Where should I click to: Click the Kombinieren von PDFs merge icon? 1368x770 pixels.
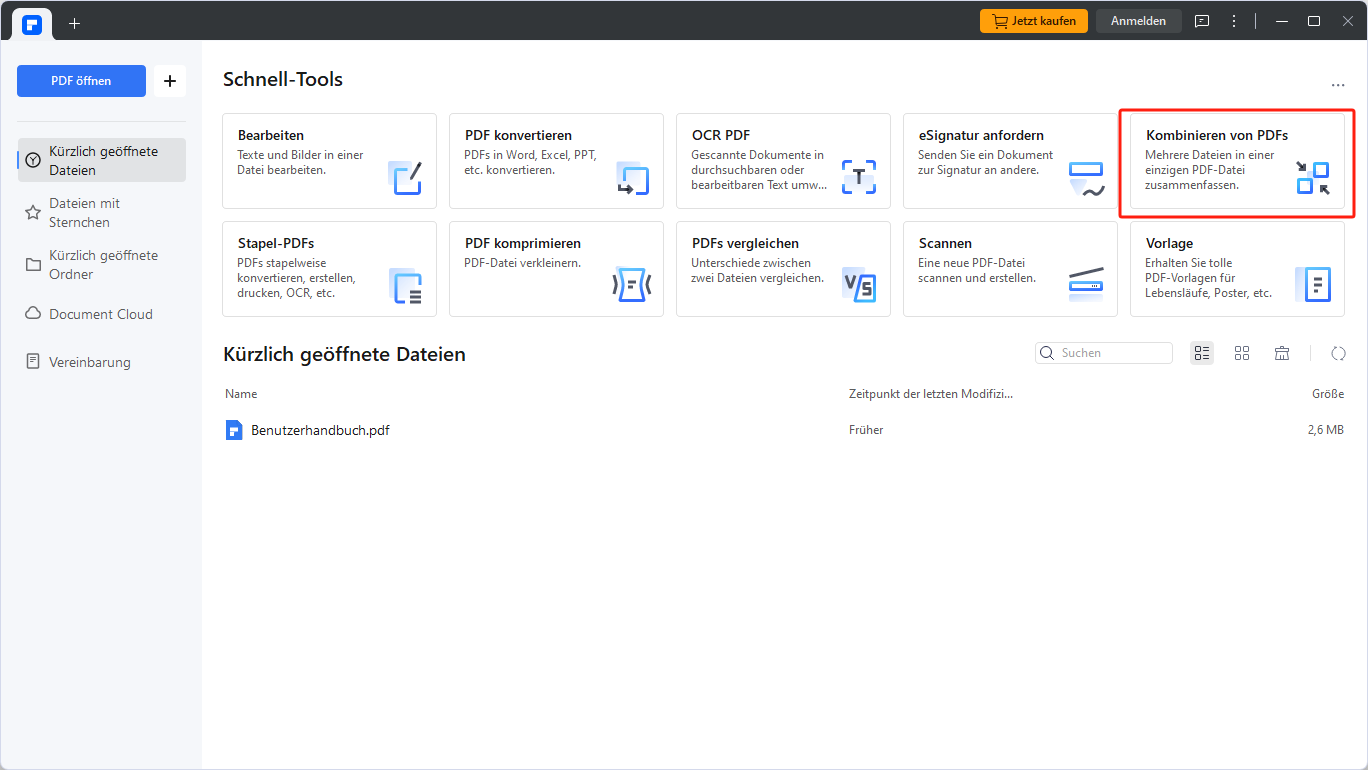tap(1313, 177)
